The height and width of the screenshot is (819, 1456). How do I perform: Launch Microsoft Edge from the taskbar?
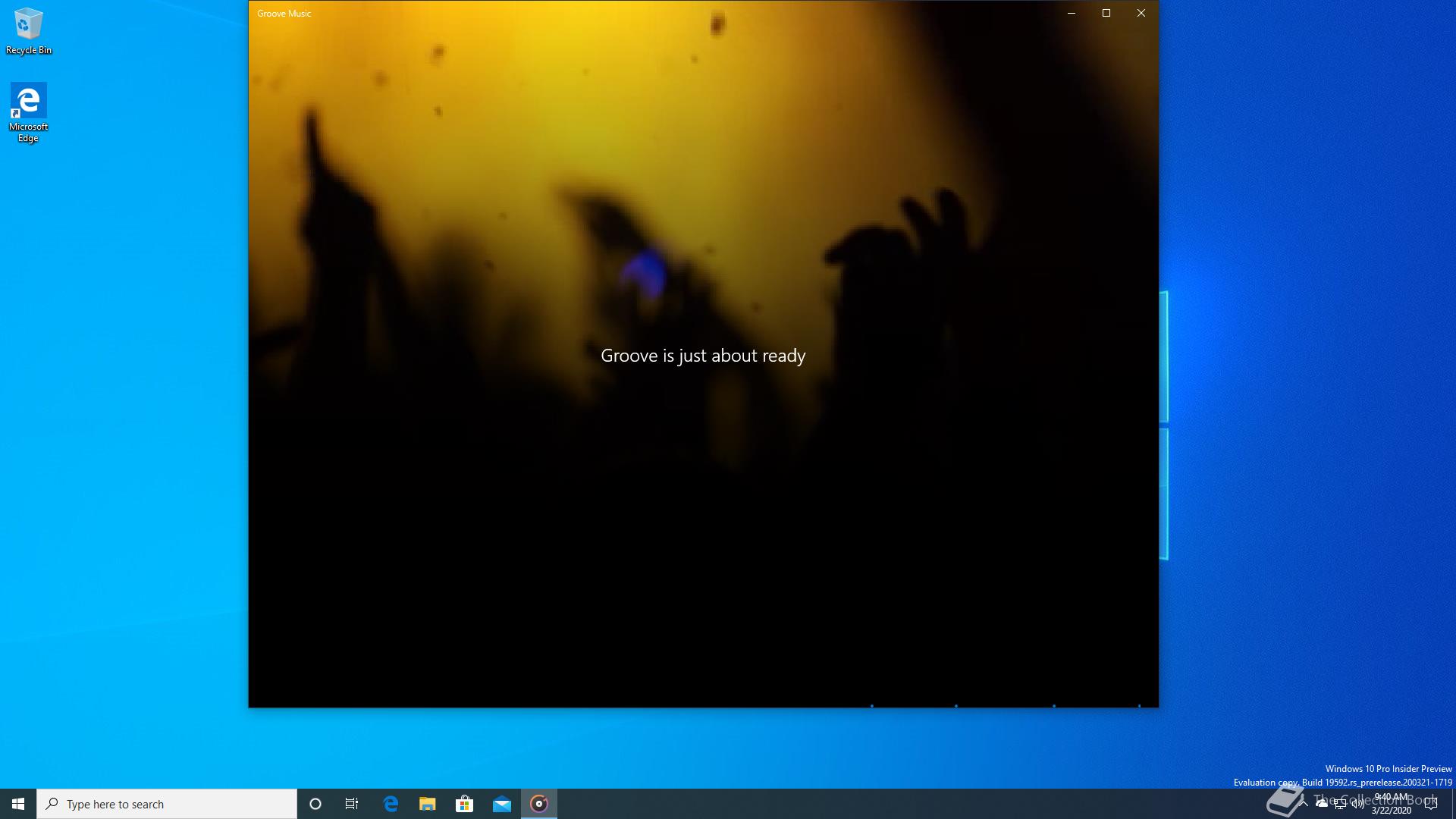(391, 804)
